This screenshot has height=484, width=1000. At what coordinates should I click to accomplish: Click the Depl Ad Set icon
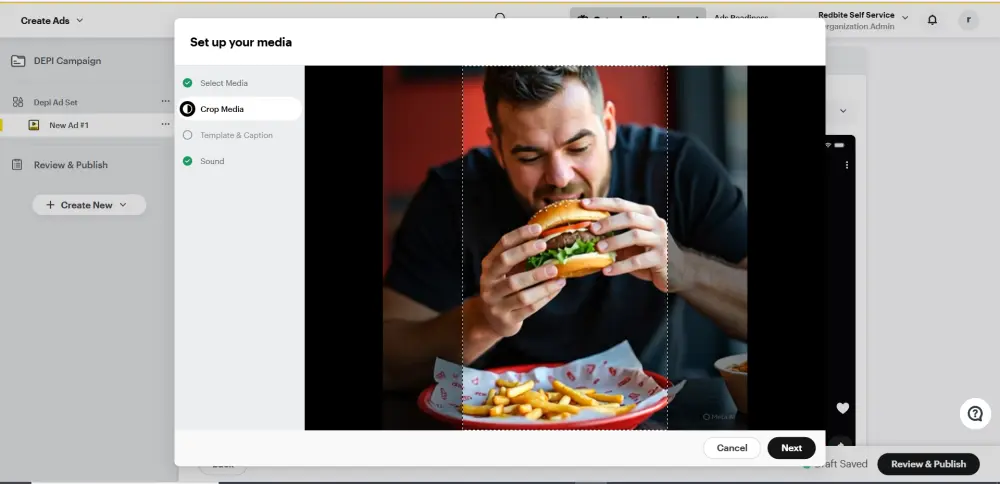[x=18, y=102]
